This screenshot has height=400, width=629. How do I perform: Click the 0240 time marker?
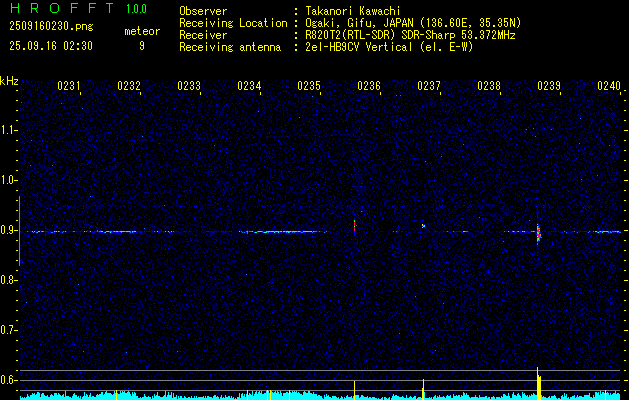pos(609,86)
